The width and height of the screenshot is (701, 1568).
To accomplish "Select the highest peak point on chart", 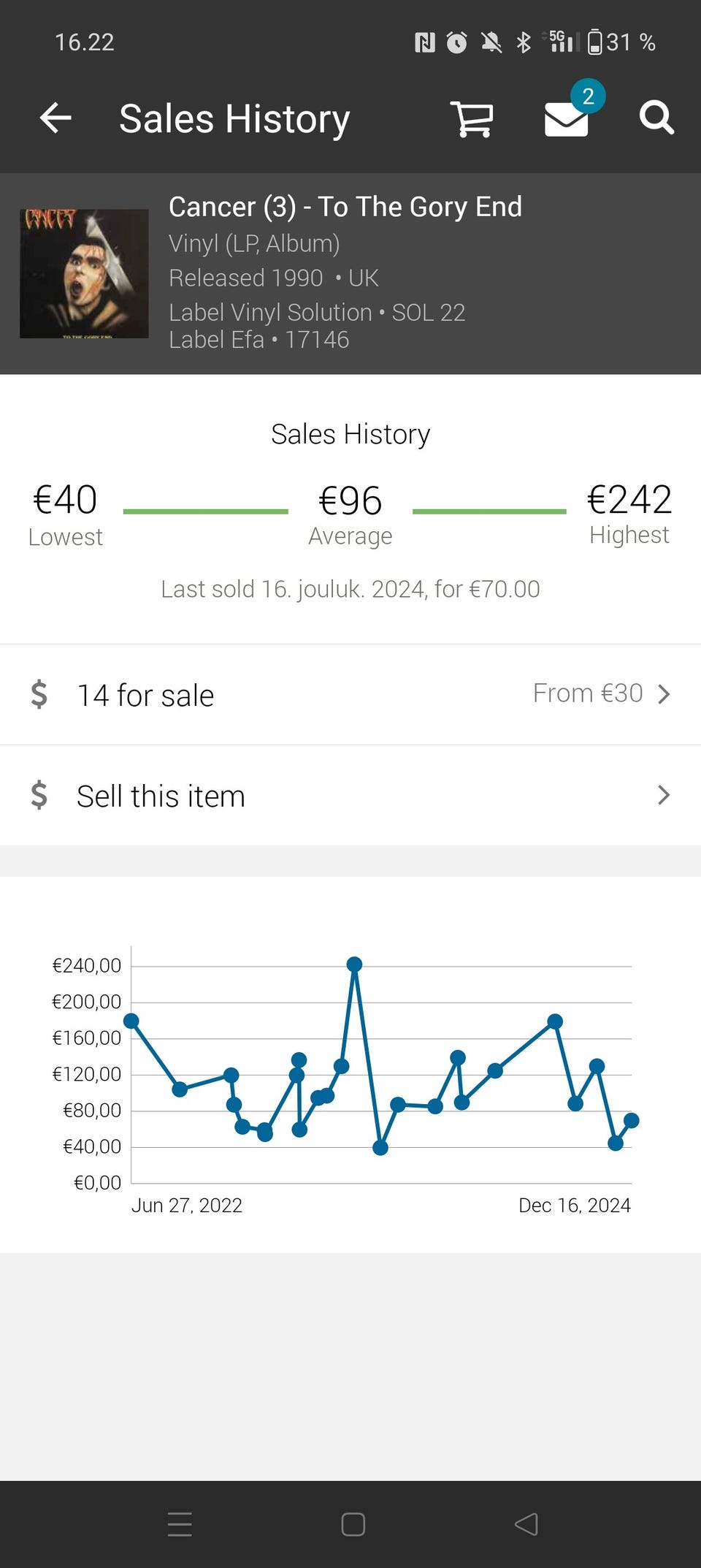I will pos(354,964).
